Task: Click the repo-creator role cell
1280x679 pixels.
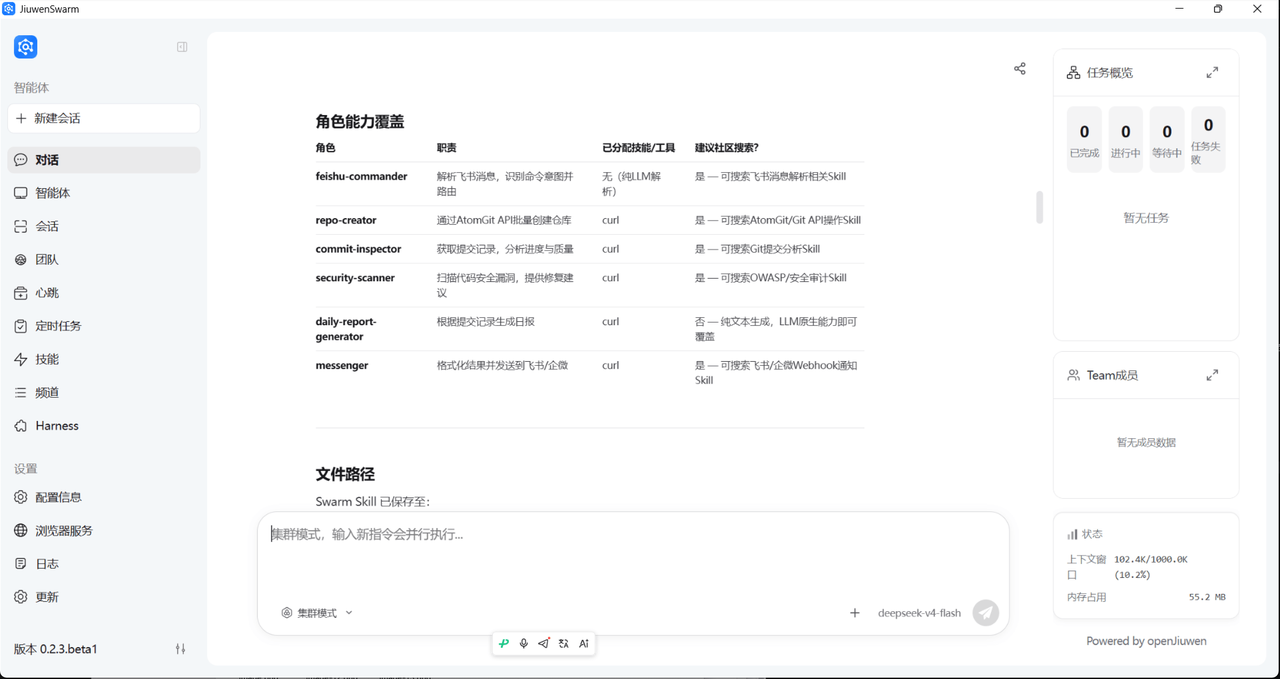Action: pyautogui.click(x=346, y=220)
